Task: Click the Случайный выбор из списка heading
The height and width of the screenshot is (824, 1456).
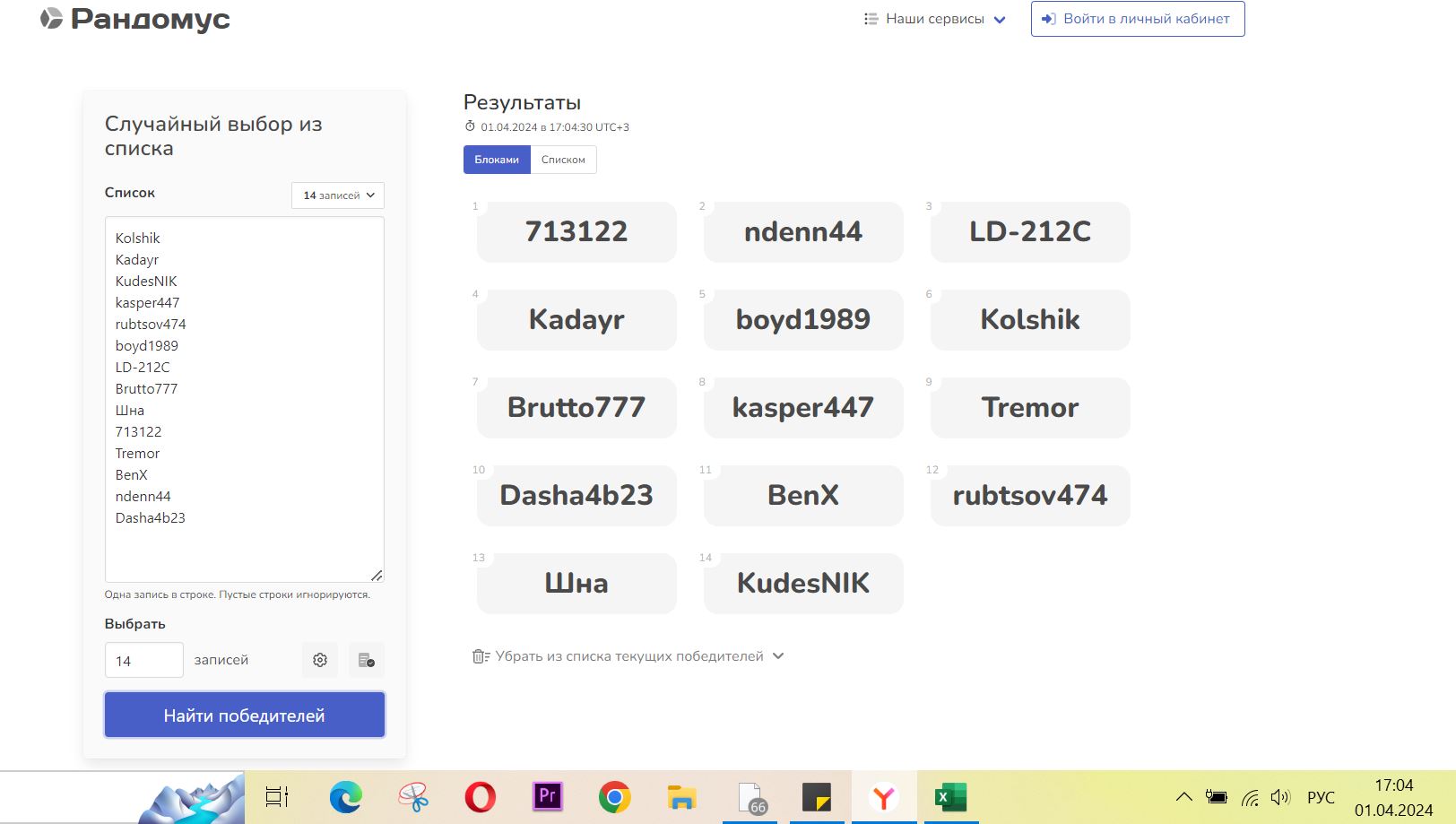Action: [x=213, y=136]
